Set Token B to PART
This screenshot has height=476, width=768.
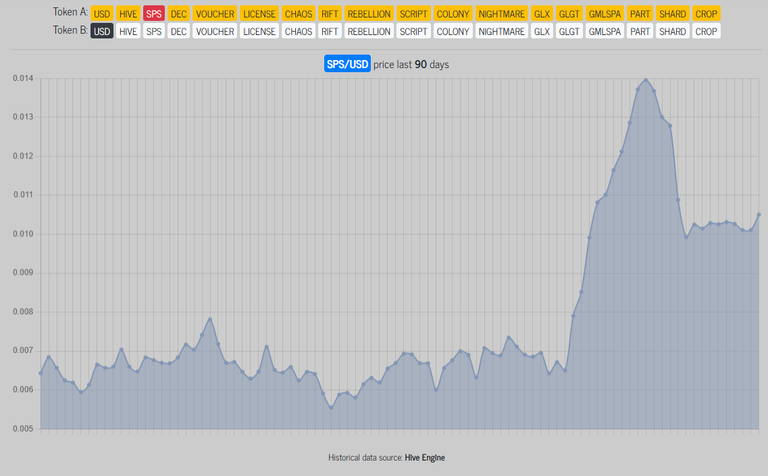click(x=640, y=31)
